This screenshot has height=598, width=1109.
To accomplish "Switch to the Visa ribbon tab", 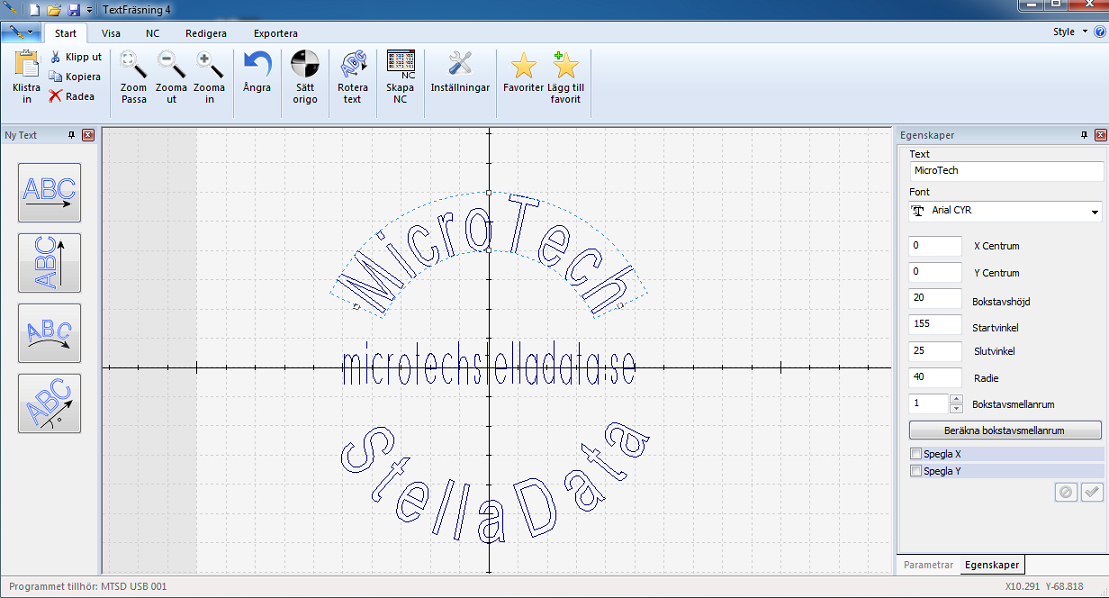I will 111,33.
